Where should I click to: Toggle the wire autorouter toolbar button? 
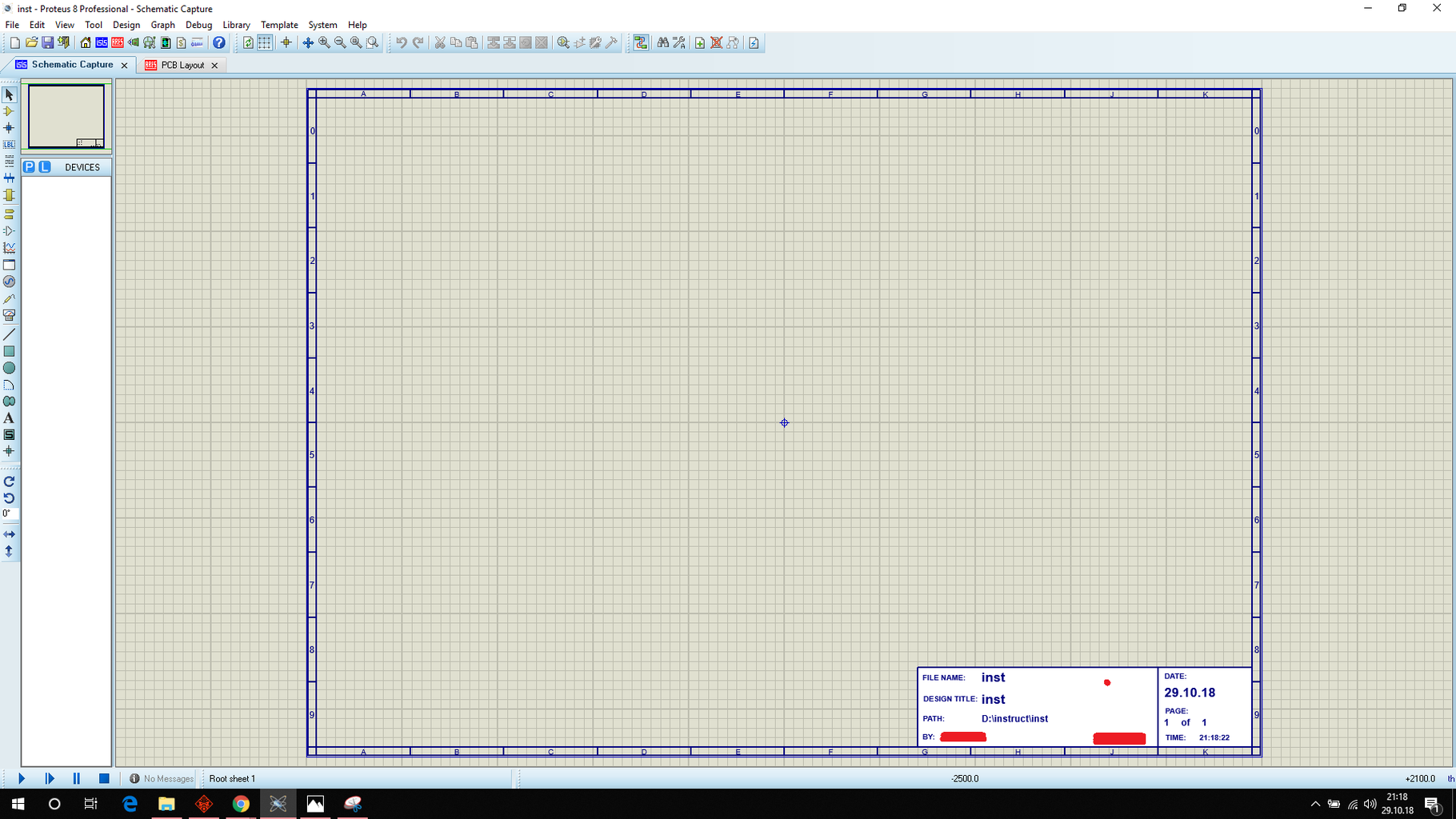point(641,42)
